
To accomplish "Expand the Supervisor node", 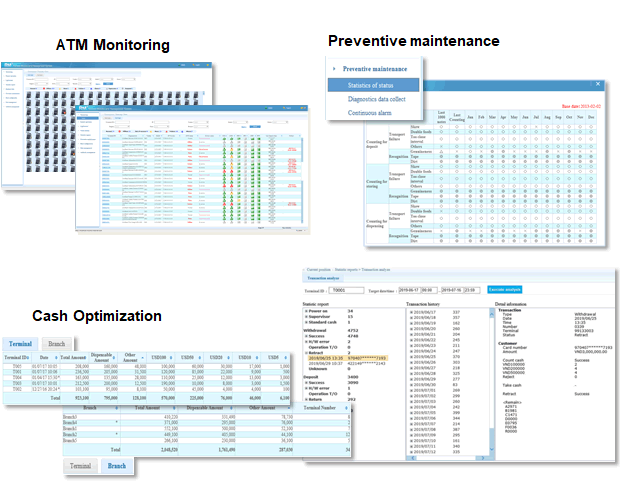I will [306, 317].
